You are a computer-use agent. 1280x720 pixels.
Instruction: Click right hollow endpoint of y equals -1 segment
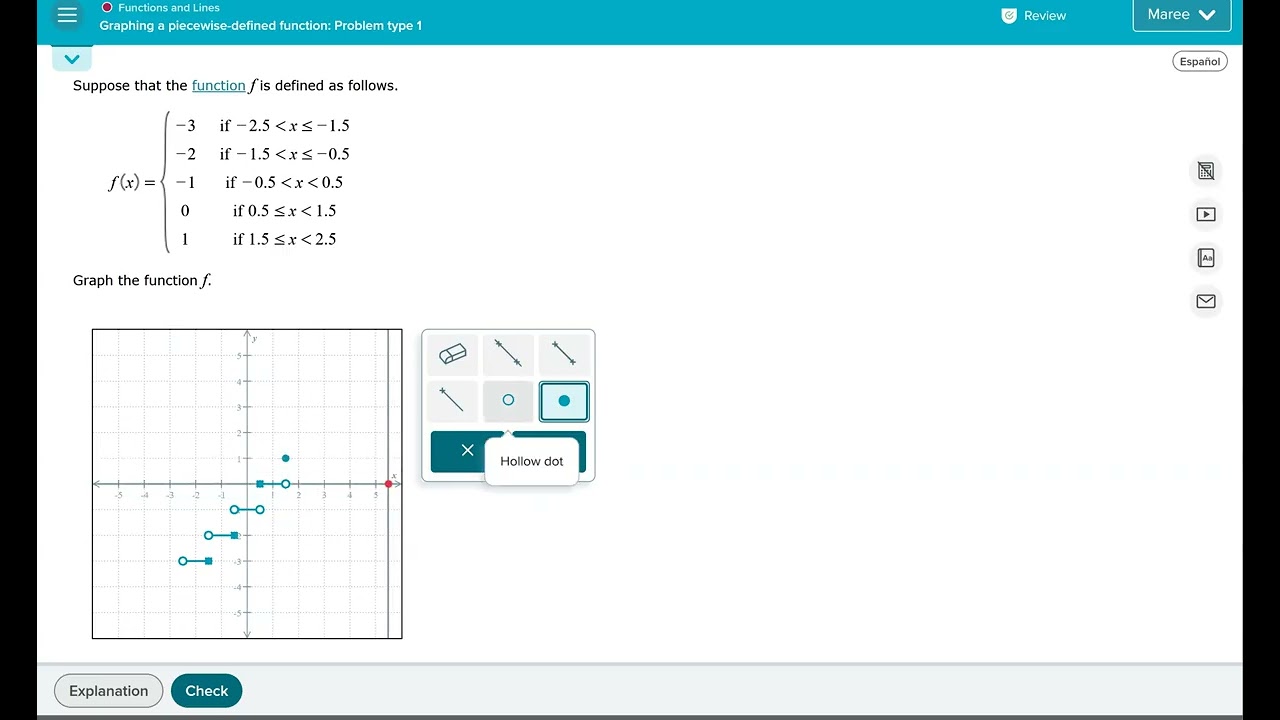coord(260,510)
